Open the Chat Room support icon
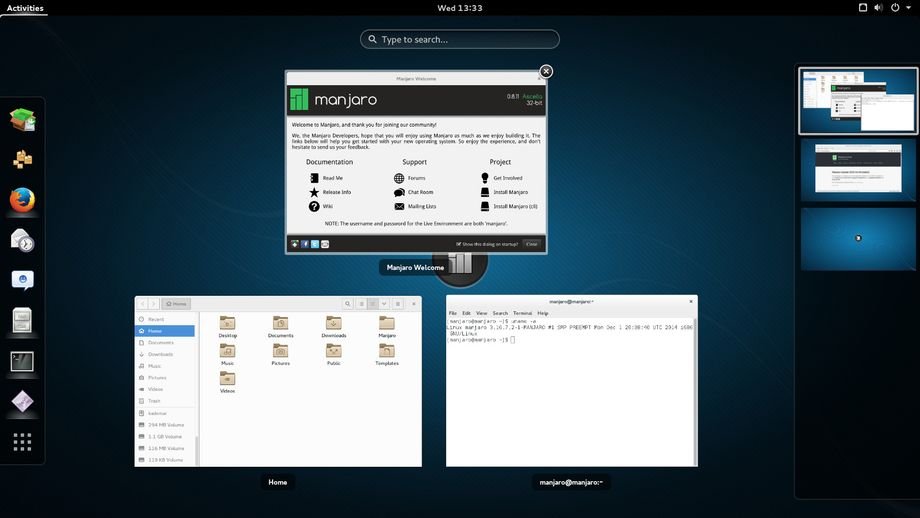 tap(399, 192)
